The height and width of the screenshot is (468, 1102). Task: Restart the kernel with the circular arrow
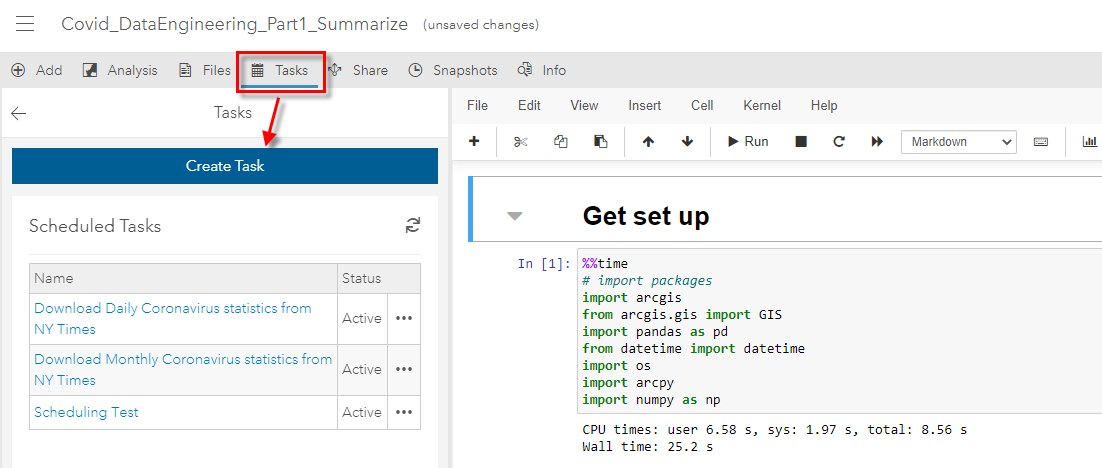click(x=839, y=142)
